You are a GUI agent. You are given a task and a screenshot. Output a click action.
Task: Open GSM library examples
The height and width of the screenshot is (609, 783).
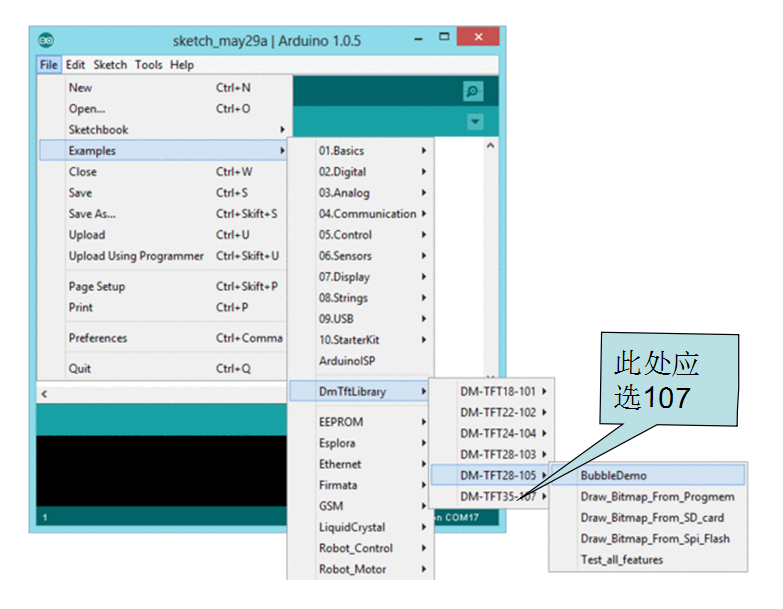pyautogui.click(x=361, y=506)
